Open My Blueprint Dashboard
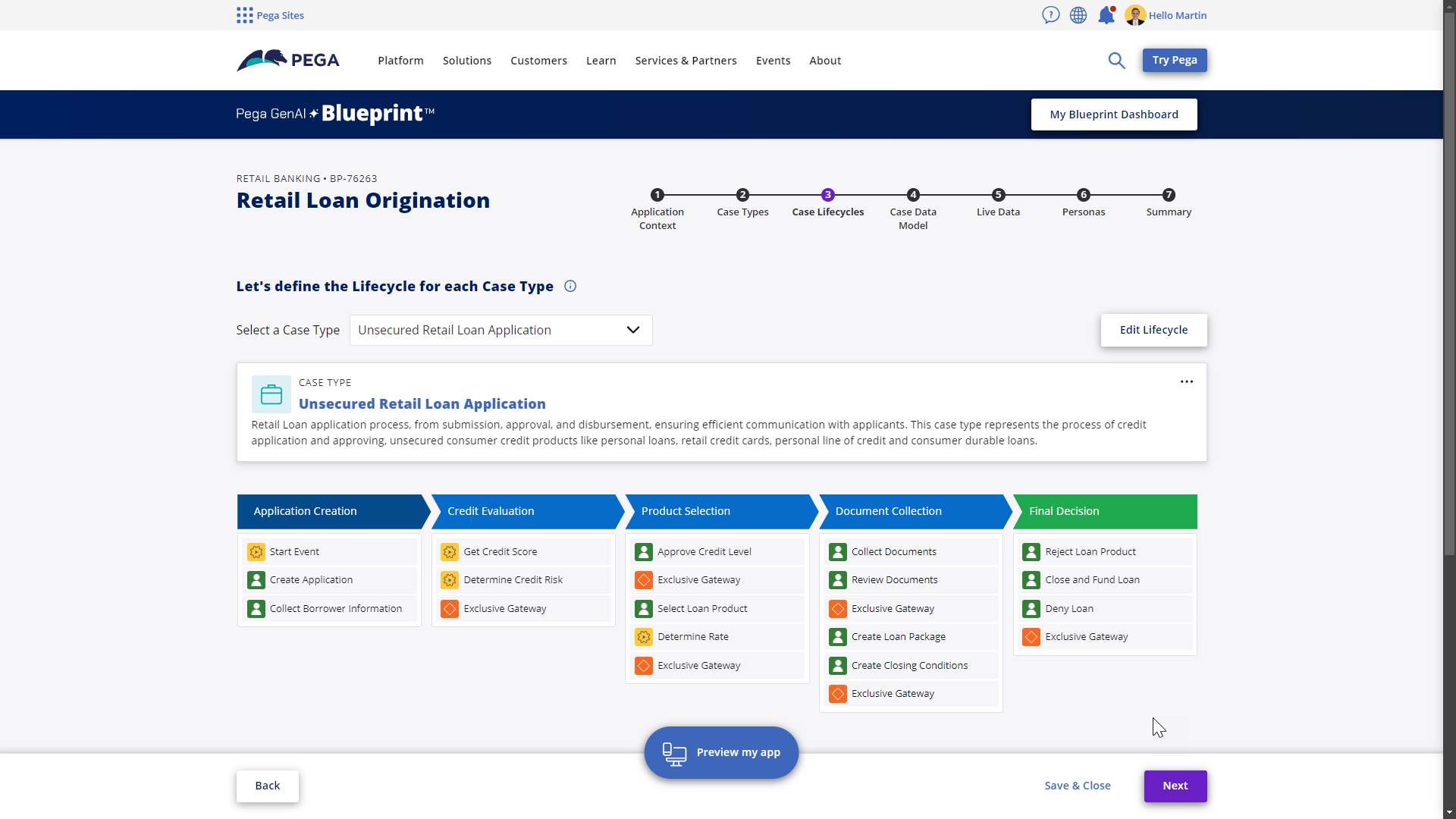The height and width of the screenshot is (819, 1456). [x=1114, y=115]
